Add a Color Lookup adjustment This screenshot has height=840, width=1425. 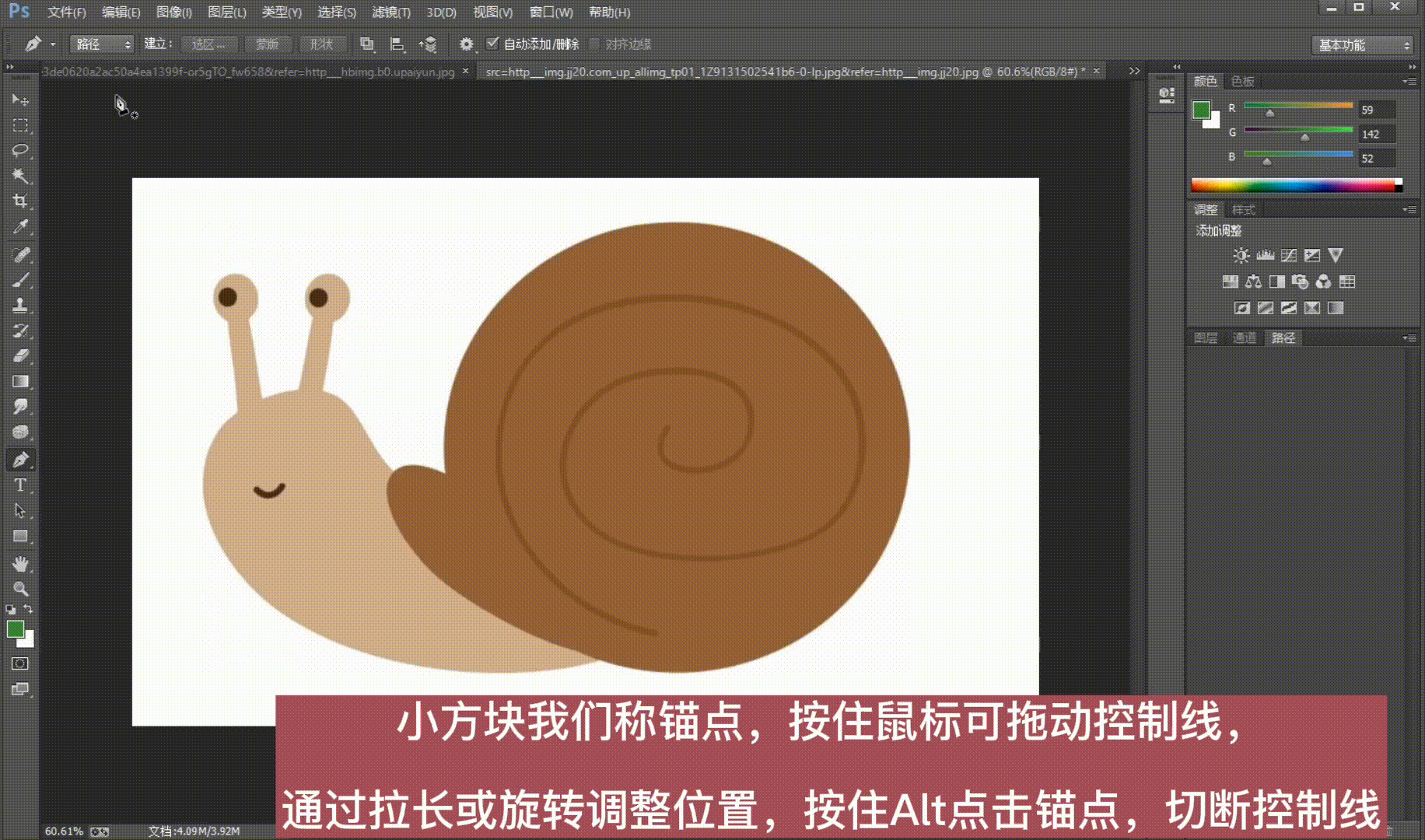[x=1347, y=282]
